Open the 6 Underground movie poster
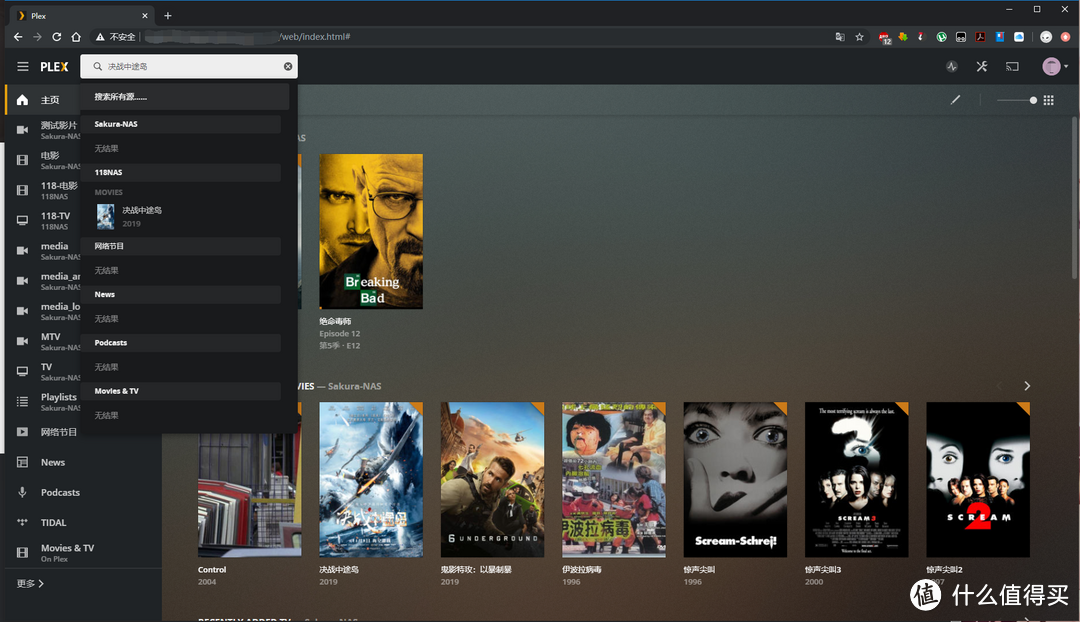1080x622 pixels. [x=492, y=479]
